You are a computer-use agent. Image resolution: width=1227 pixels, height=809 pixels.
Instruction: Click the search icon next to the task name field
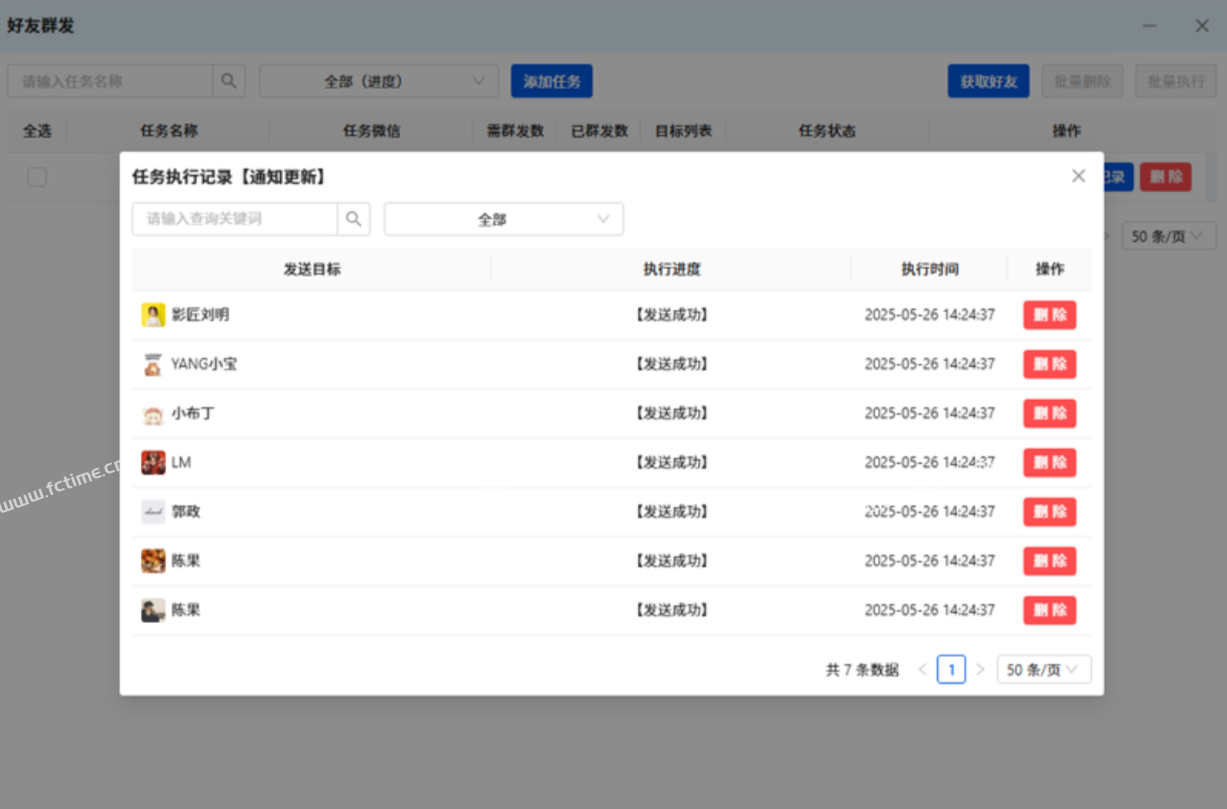(x=229, y=81)
